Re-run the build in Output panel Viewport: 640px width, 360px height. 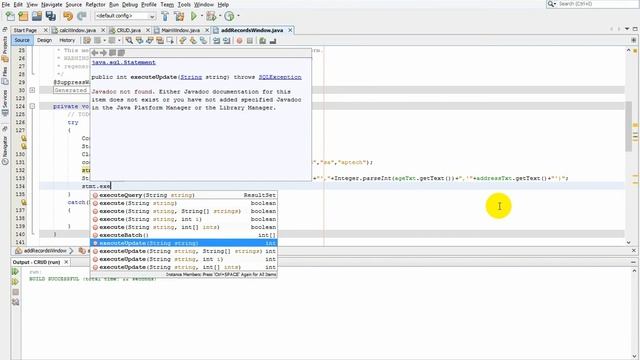(x=16, y=272)
